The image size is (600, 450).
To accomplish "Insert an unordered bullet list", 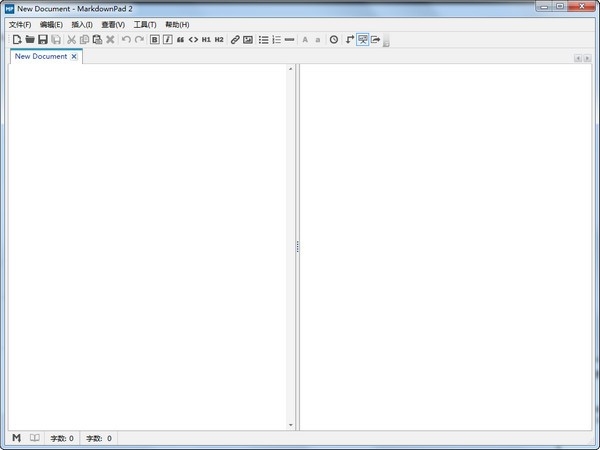I will 264,39.
